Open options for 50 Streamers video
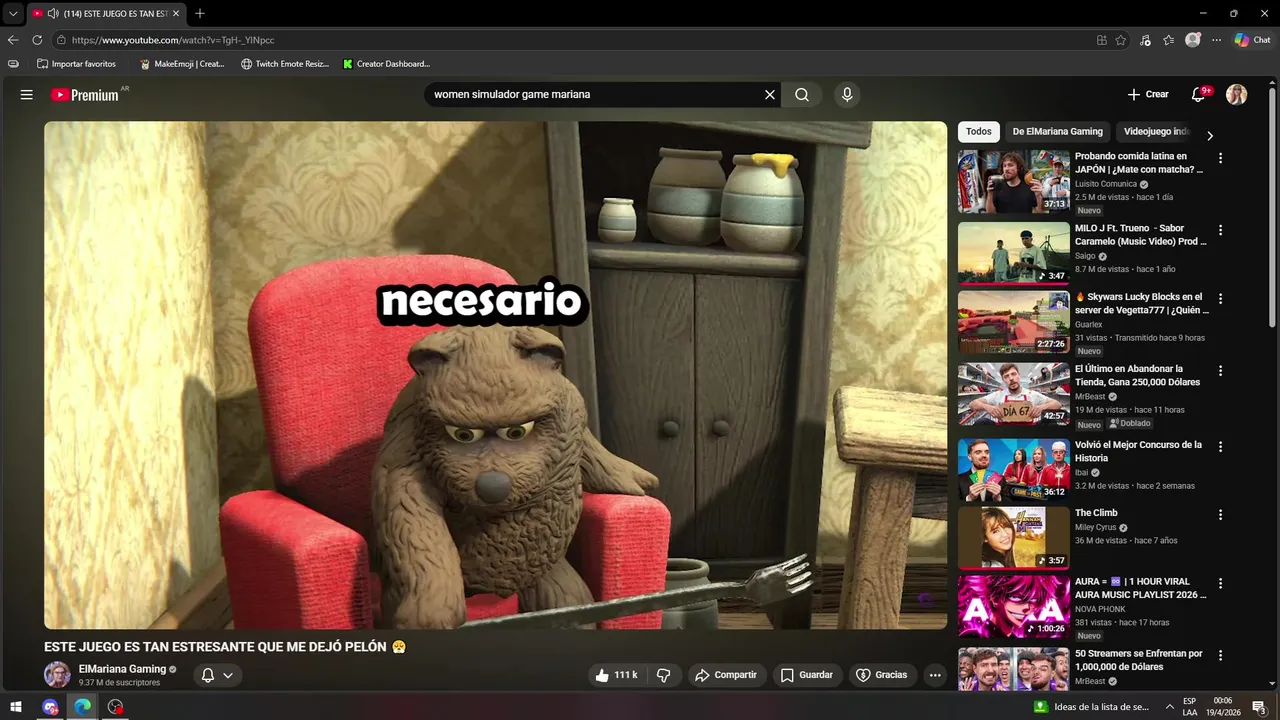 click(x=1220, y=656)
